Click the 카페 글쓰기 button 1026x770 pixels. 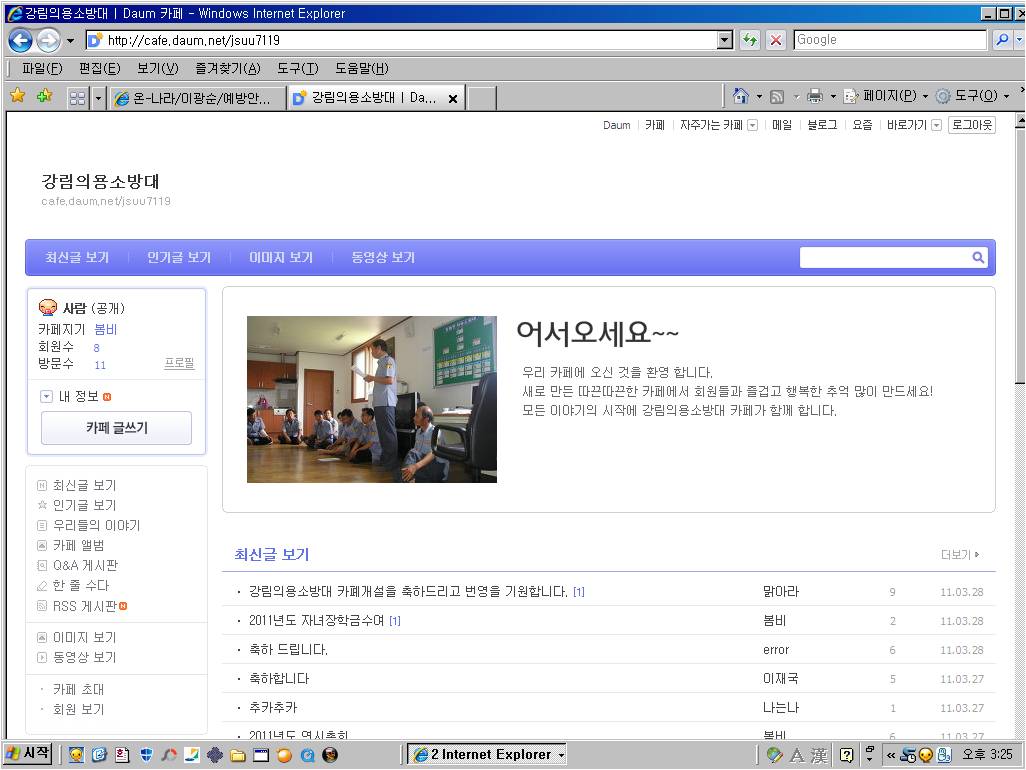[x=116, y=428]
